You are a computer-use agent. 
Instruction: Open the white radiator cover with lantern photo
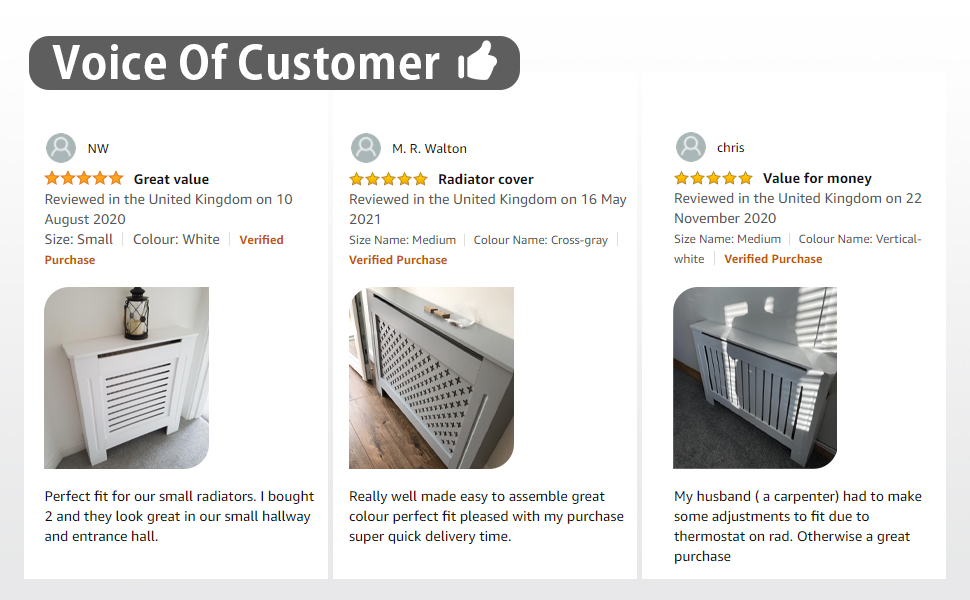(x=126, y=378)
